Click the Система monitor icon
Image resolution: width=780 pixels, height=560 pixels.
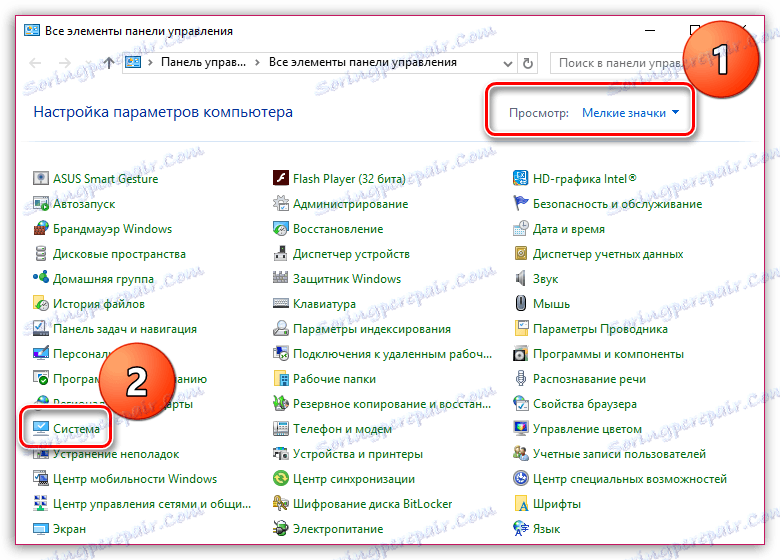click(41, 428)
